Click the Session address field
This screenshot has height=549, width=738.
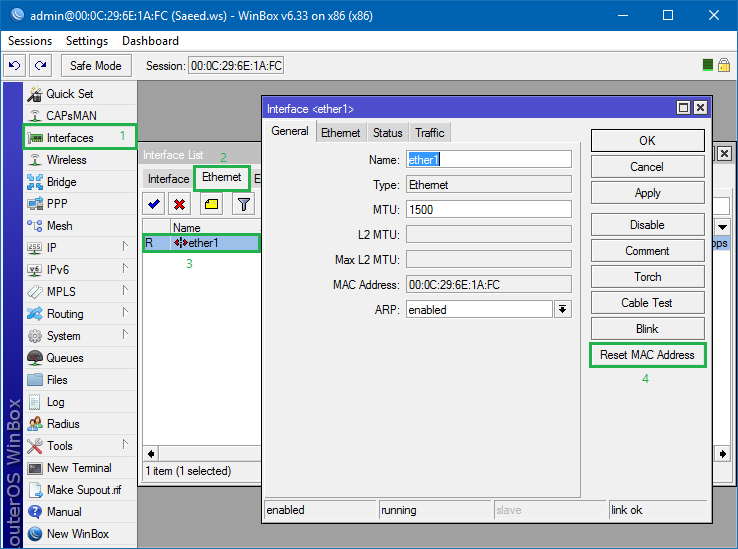tap(236, 65)
